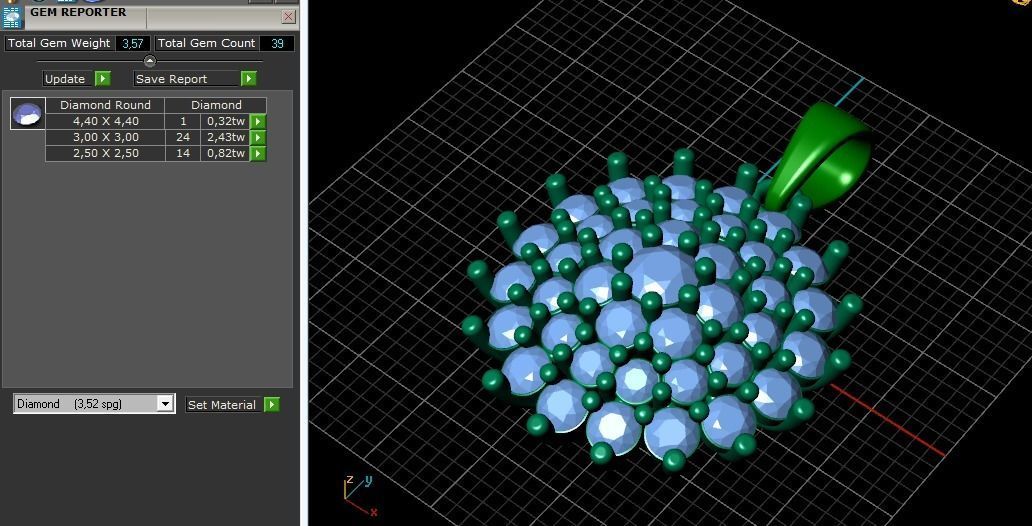
Task: Close the Gem Reporter panel
Action: pyautogui.click(x=288, y=16)
